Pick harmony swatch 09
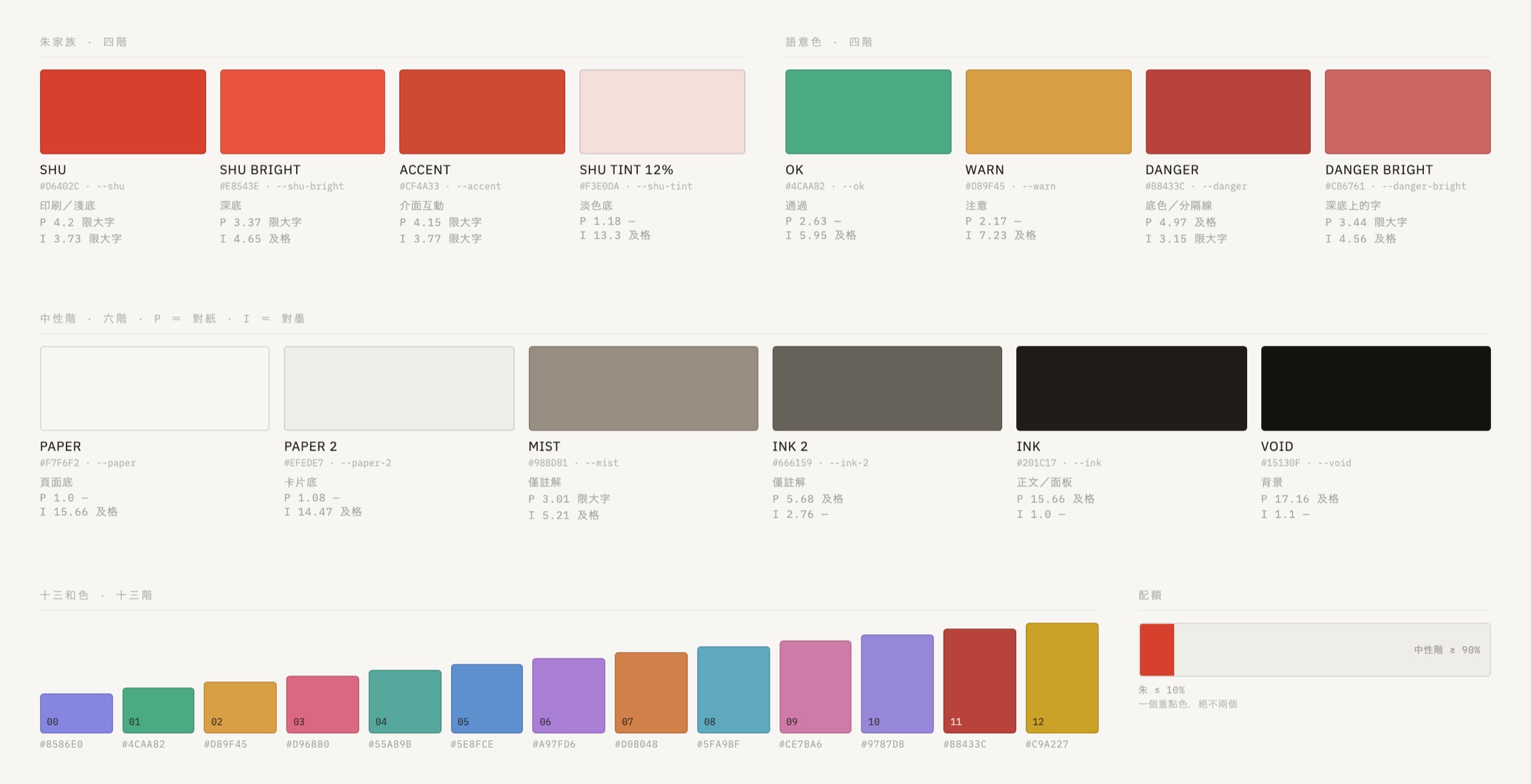The image size is (1531, 784). point(815,687)
